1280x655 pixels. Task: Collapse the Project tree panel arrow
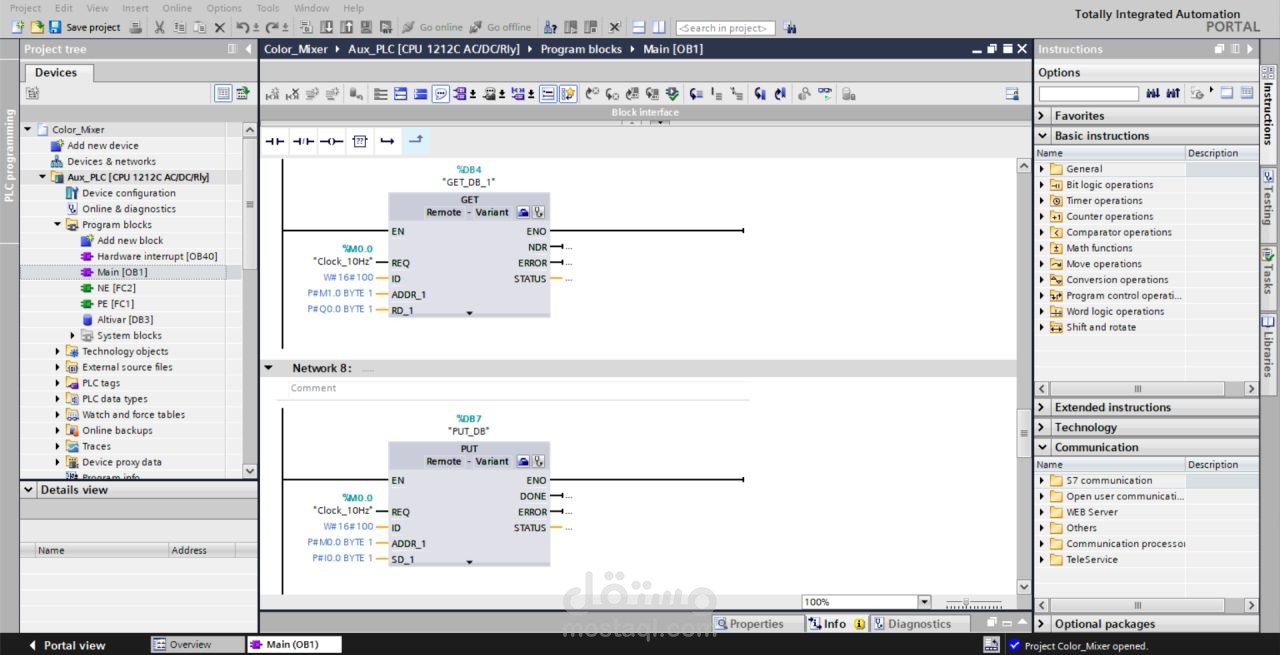[x=247, y=49]
